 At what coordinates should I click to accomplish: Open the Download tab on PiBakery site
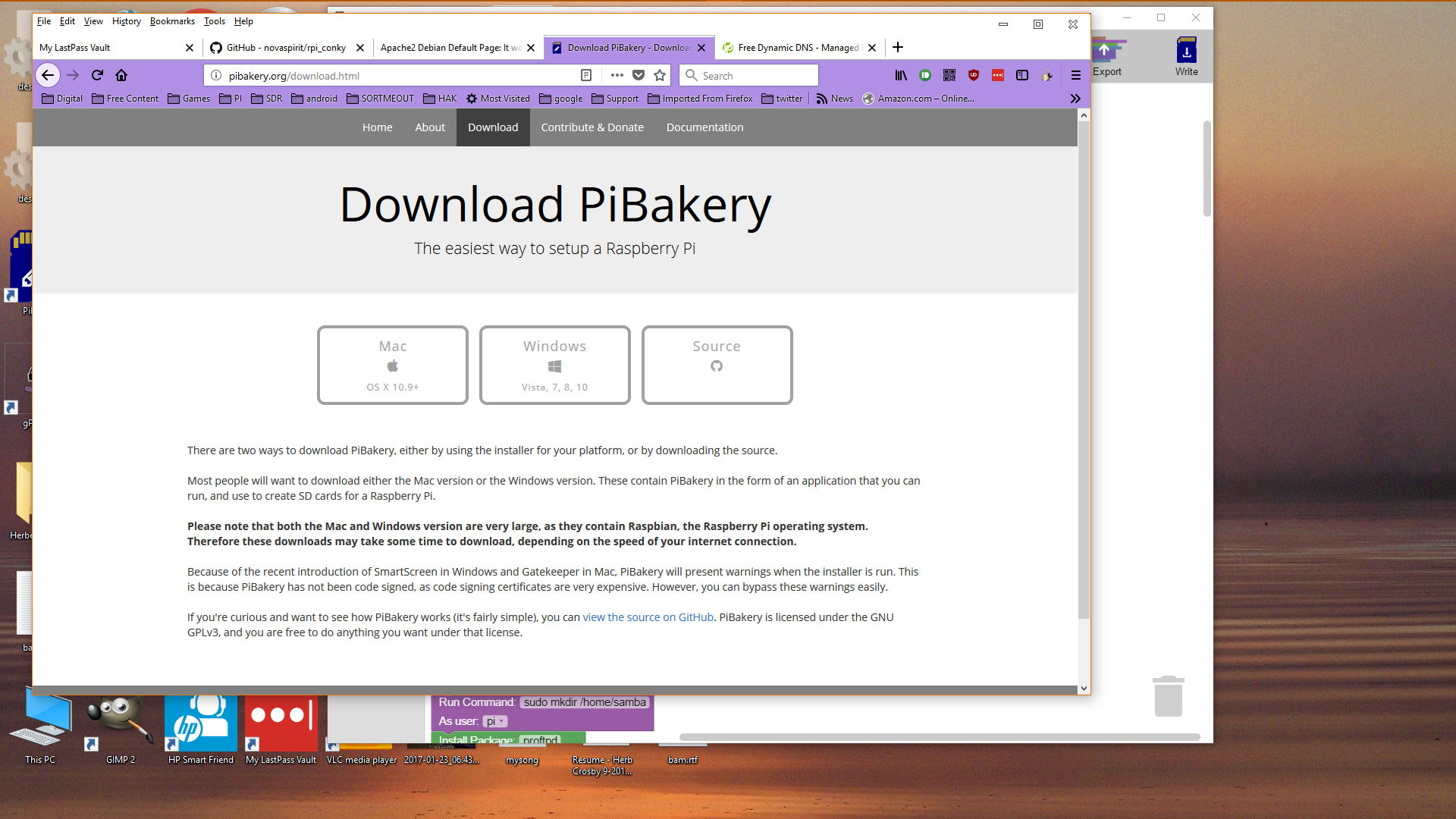[493, 127]
